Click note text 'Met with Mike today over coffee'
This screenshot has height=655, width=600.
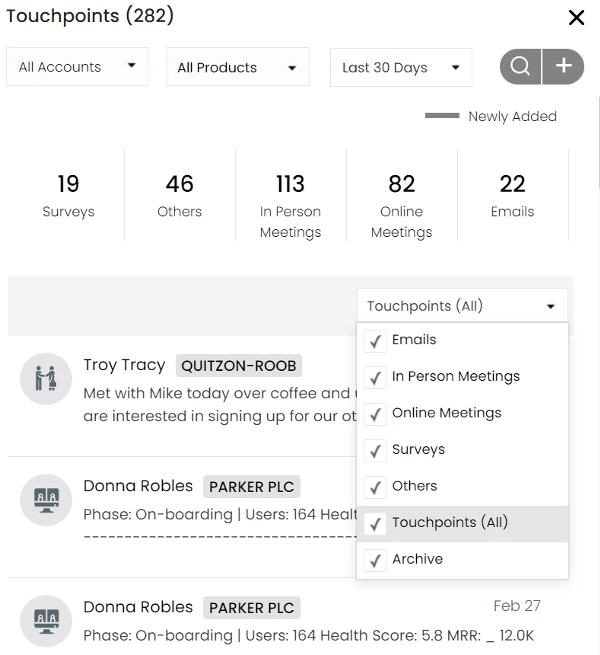200,393
